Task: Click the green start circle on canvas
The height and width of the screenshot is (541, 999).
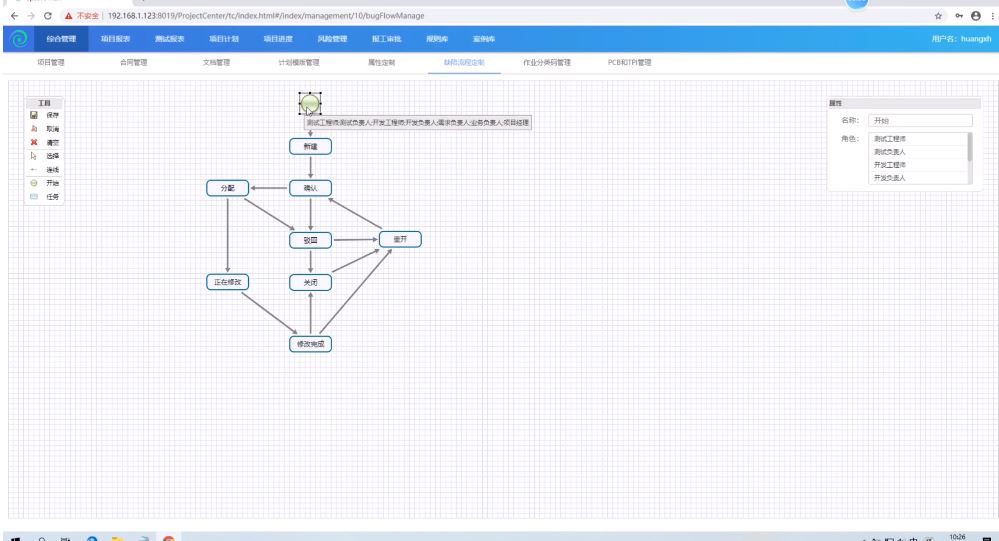Action: (x=310, y=103)
